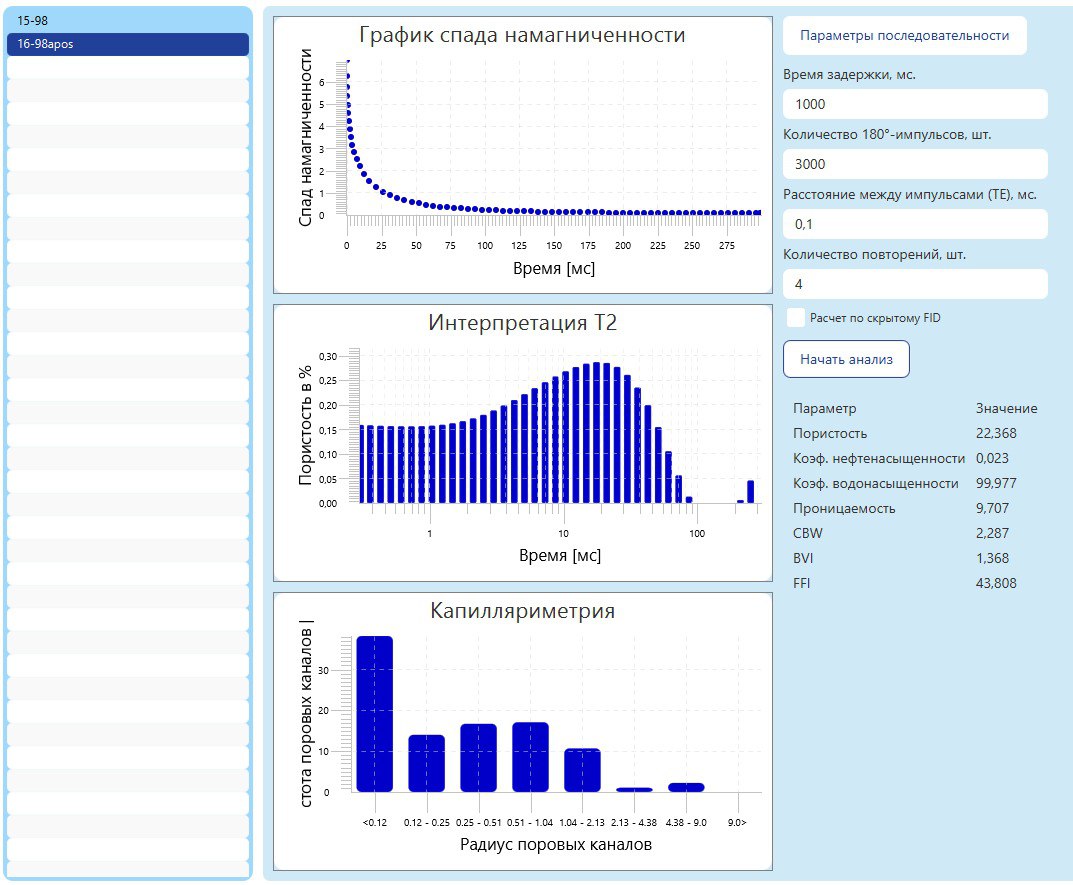Click the Капилляриметрия chart title
The height and width of the screenshot is (885, 1073).
[x=522, y=611]
